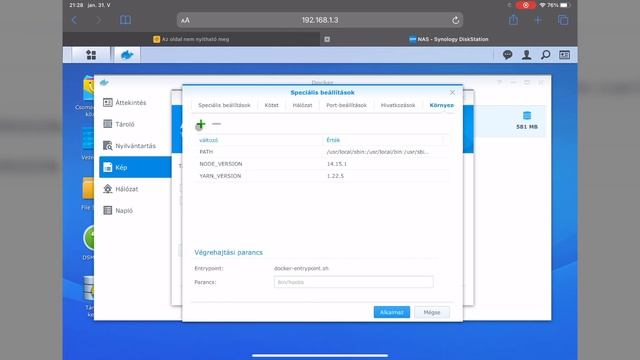
Task: Click Mégse button
Action: 432,312
